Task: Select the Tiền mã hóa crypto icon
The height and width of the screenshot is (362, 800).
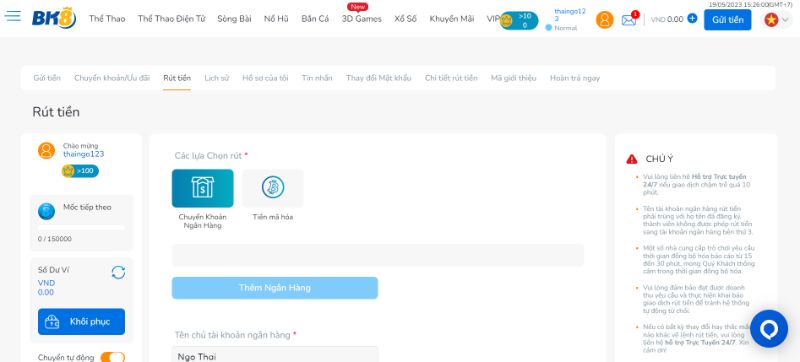Action: click(x=273, y=188)
